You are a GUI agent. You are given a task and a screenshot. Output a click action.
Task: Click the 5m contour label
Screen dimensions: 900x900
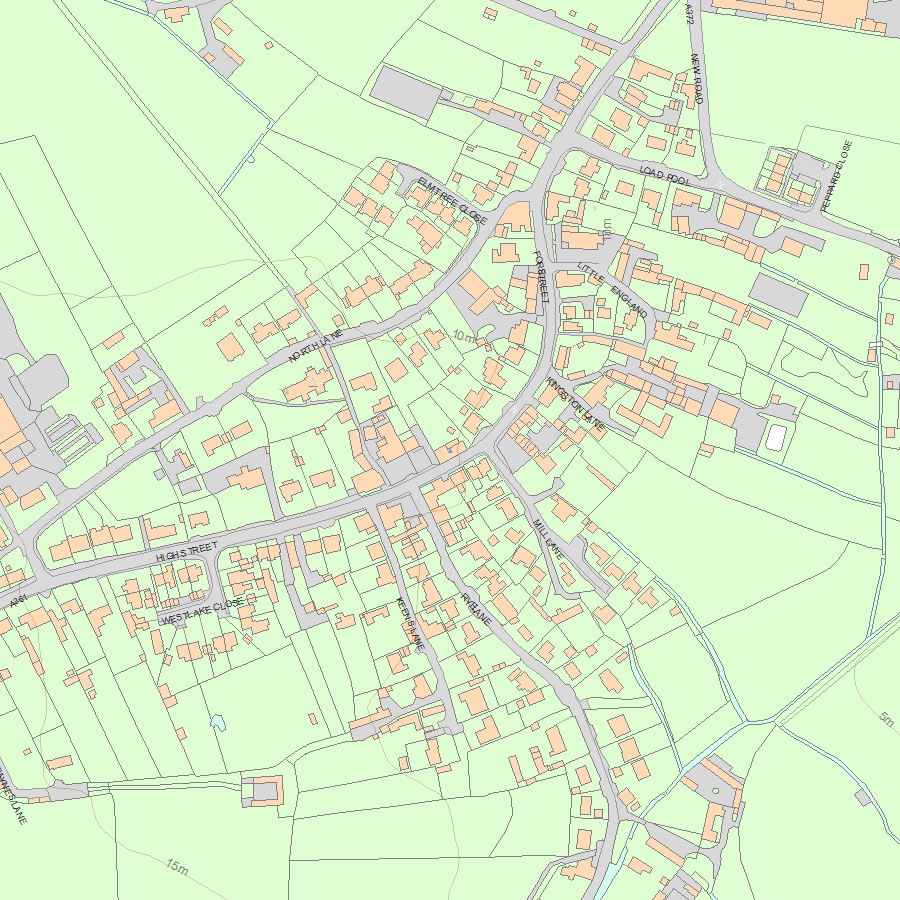pyautogui.click(x=887, y=717)
